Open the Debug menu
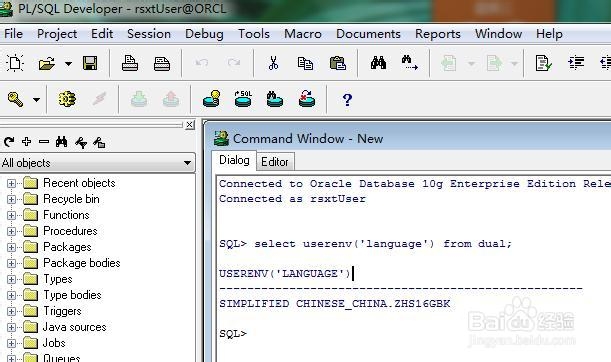The width and height of the screenshot is (611, 362). point(204,34)
